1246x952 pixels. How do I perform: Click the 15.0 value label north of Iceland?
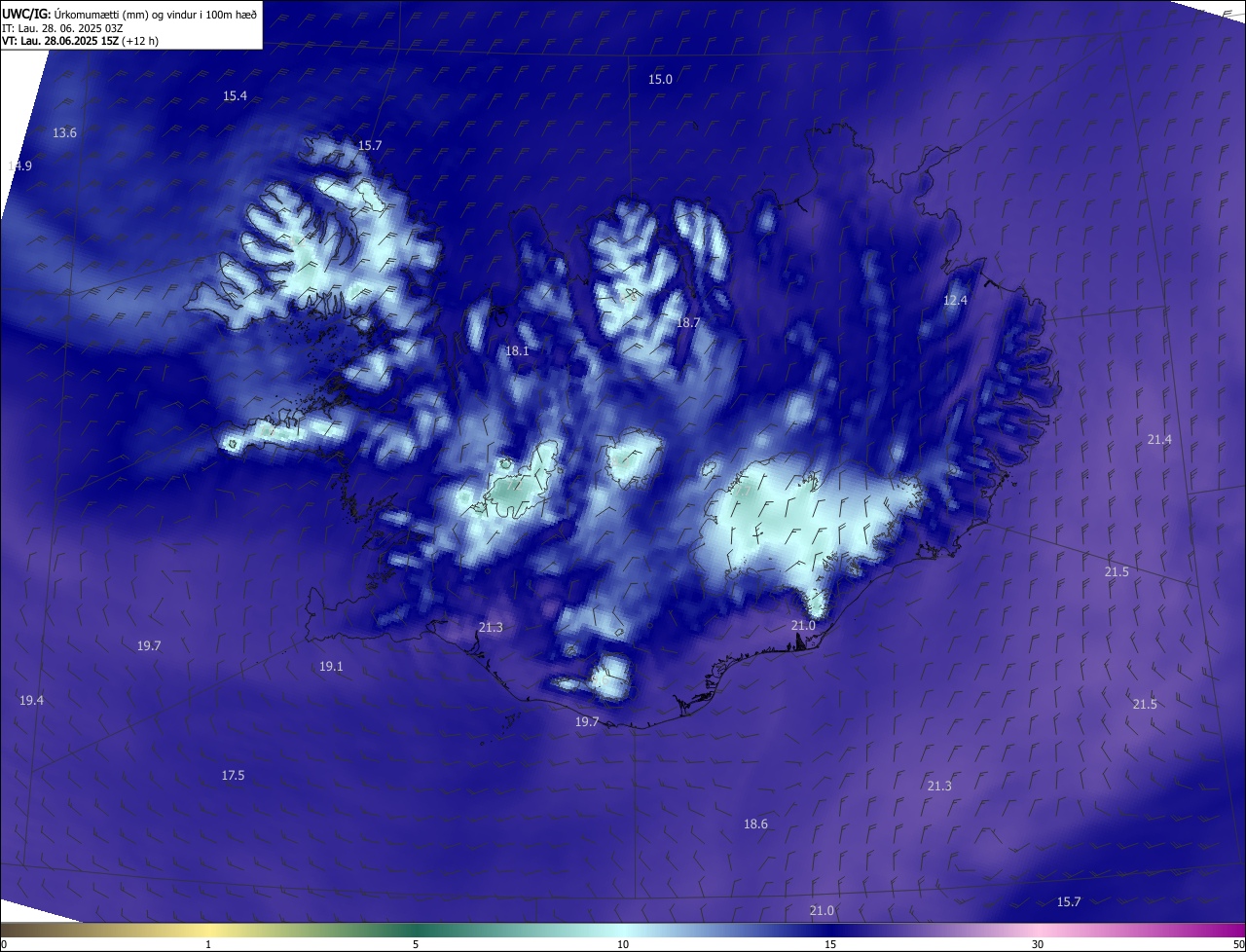[660, 79]
